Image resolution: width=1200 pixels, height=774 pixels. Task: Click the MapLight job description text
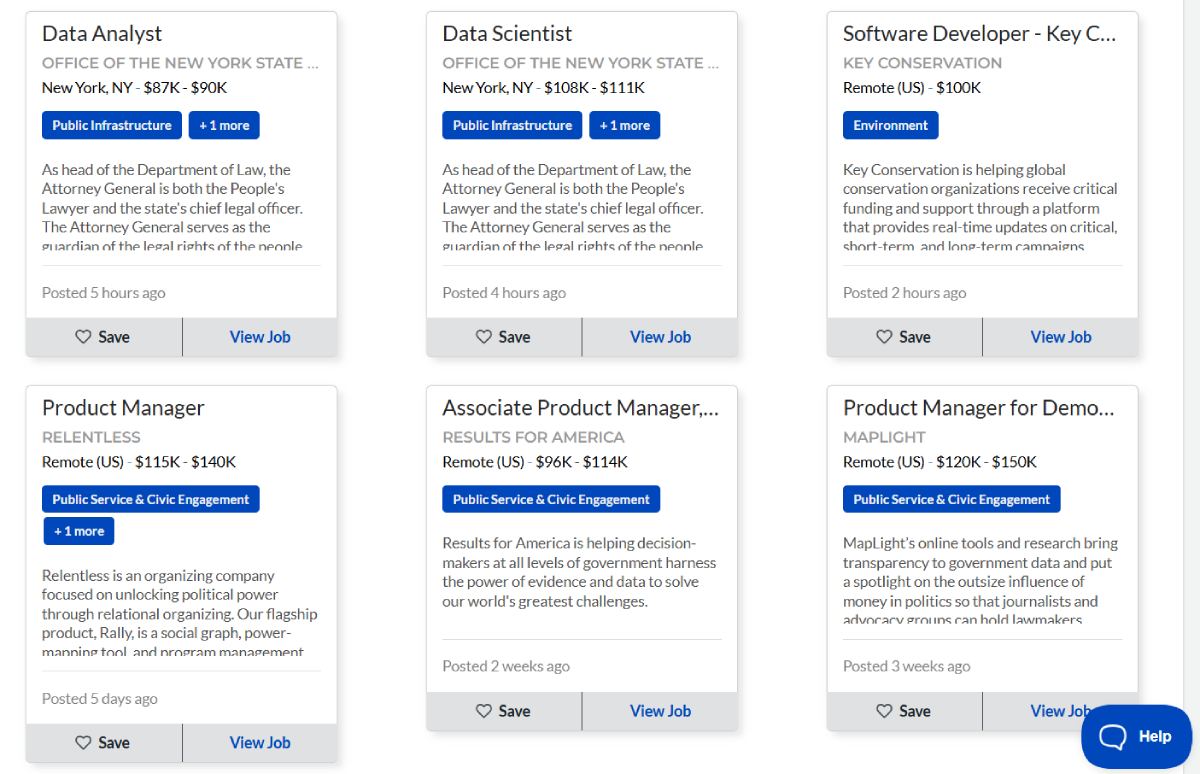pyautogui.click(x=981, y=581)
